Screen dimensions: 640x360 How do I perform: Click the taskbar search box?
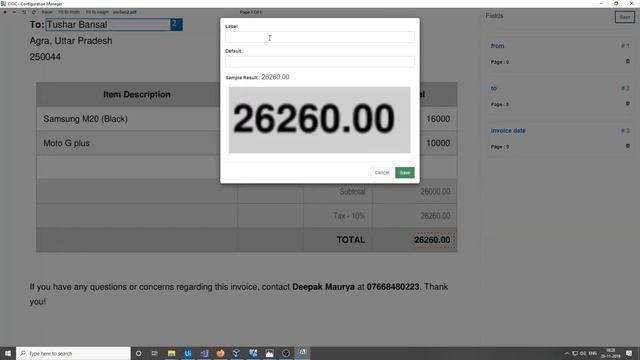pos(73,353)
